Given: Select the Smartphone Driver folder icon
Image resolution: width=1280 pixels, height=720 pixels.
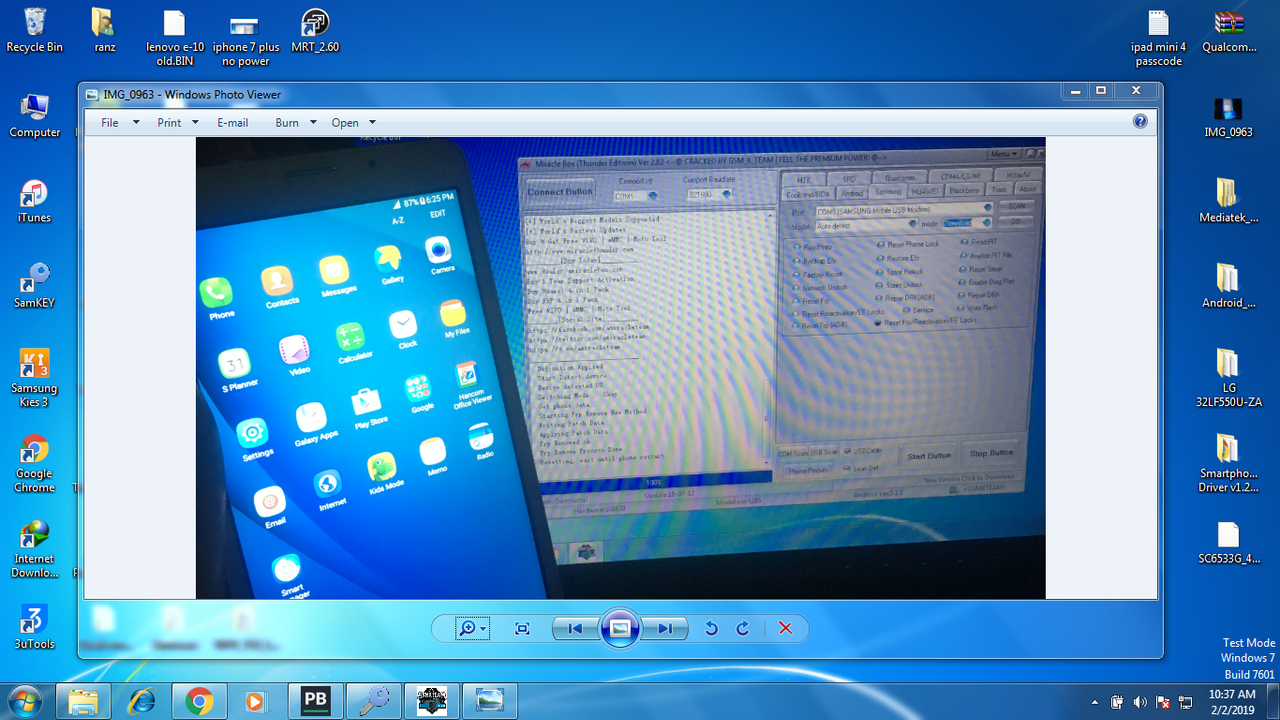Looking at the screenshot, I should pos(1228,464).
